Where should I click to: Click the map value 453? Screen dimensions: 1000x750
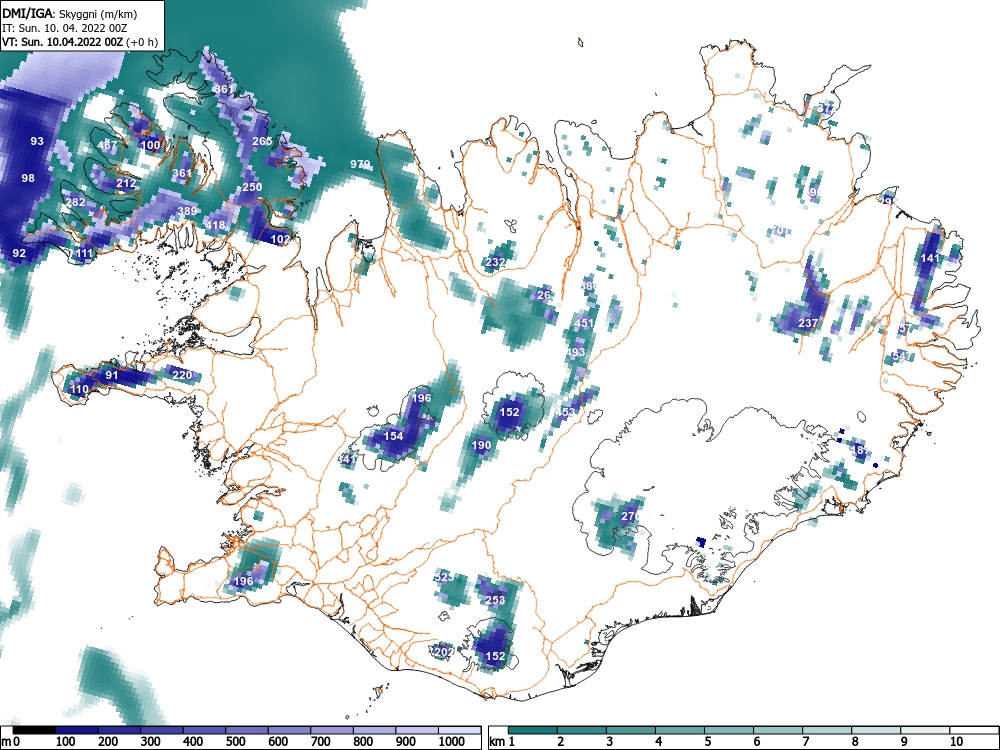(x=565, y=412)
